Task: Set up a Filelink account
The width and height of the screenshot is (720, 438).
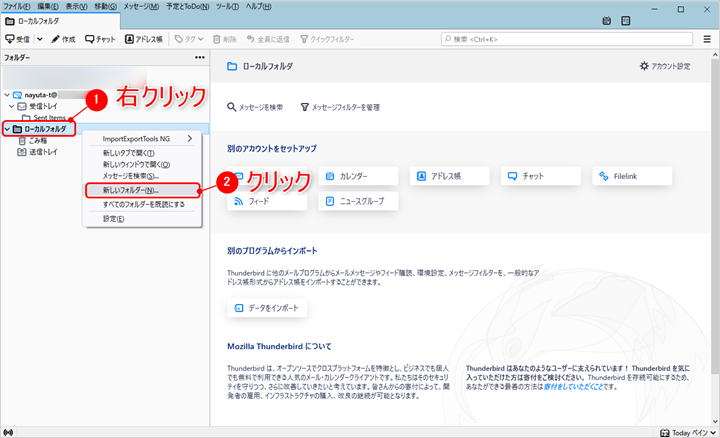Action: point(632,176)
